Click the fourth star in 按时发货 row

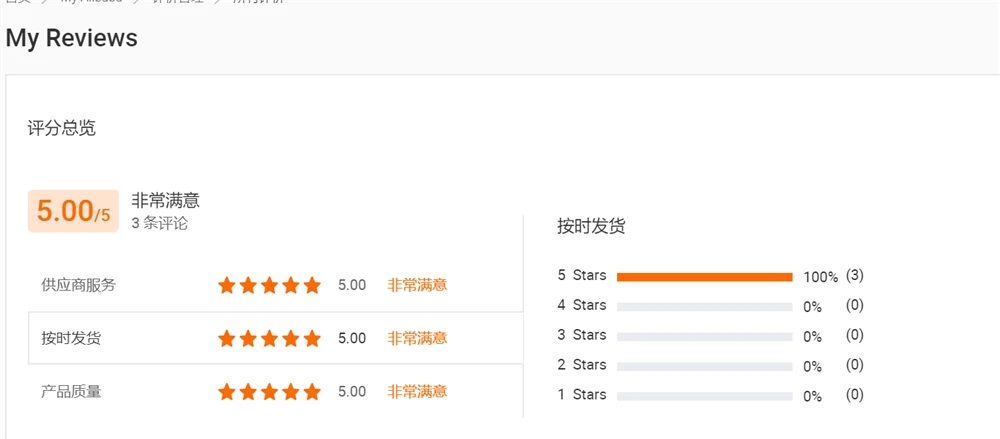(x=291, y=338)
